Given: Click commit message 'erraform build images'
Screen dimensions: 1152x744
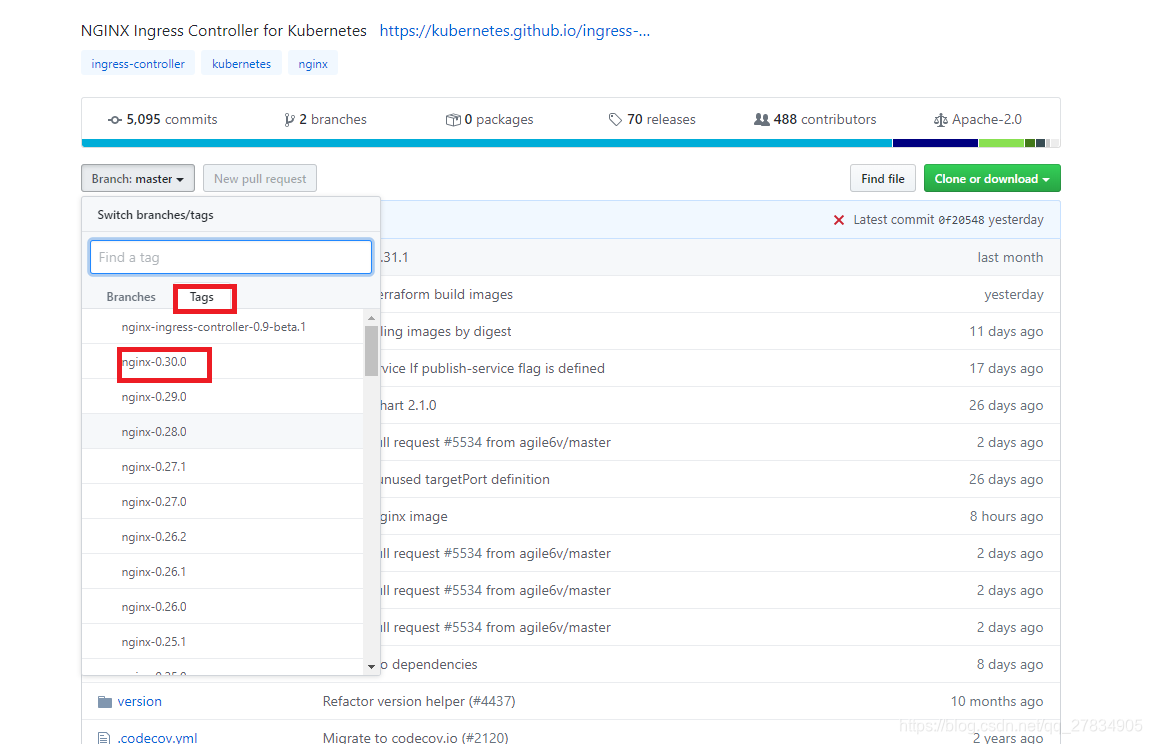Looking at the screenshot, I should 447,295.
